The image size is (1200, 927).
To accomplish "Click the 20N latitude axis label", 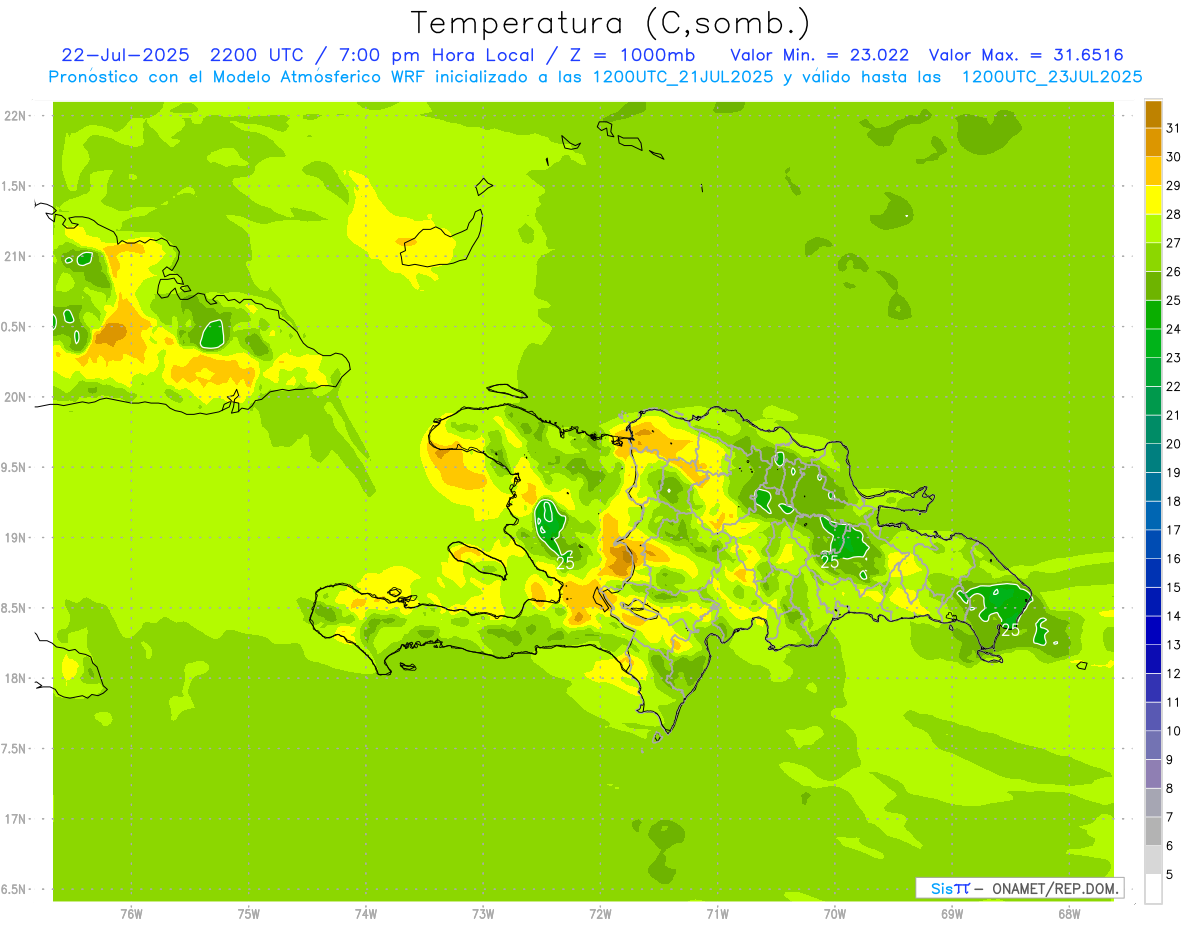I will 15,397.
